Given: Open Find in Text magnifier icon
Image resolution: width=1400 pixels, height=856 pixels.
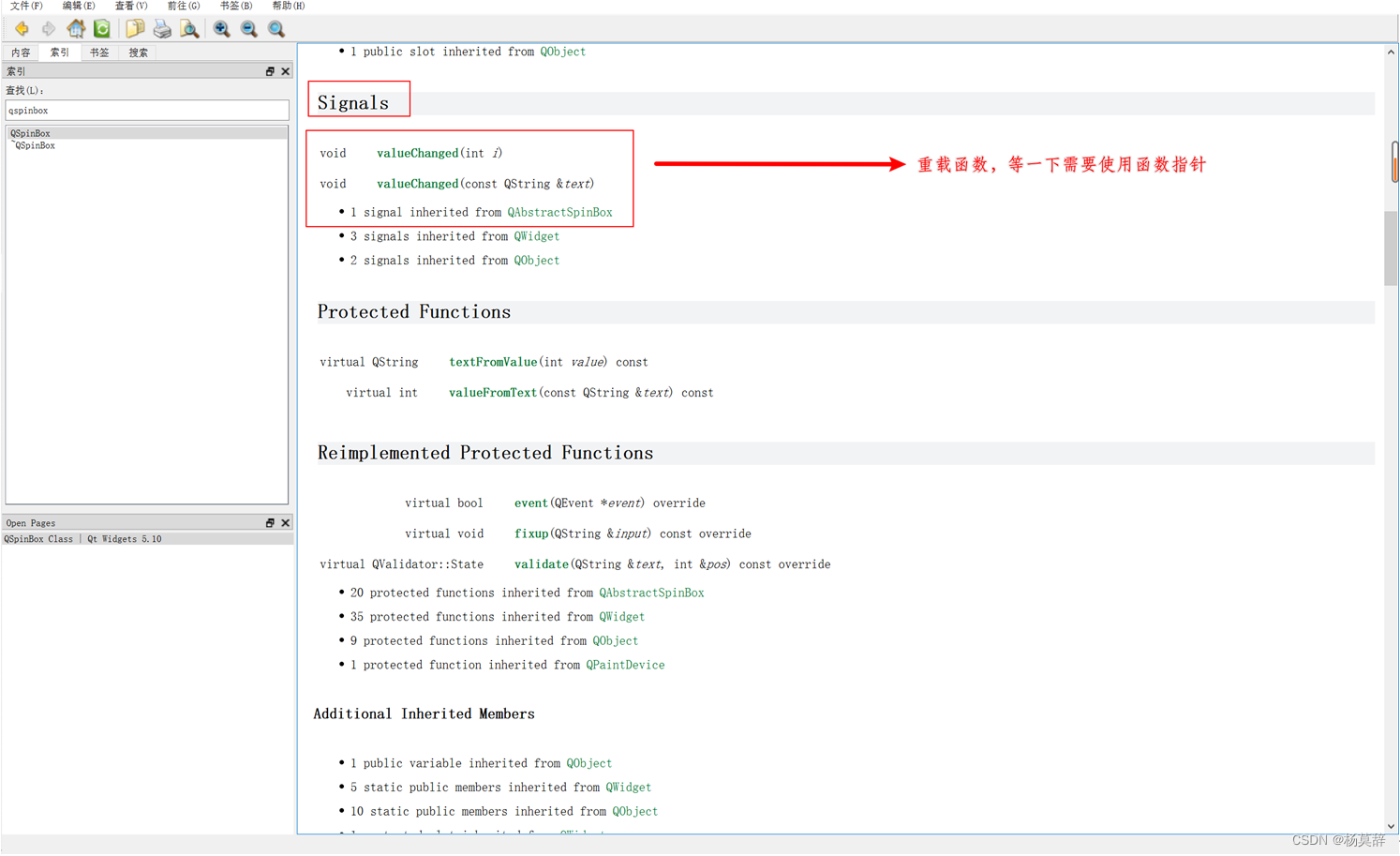Looking at the screenshot, I should pos(189,29).
